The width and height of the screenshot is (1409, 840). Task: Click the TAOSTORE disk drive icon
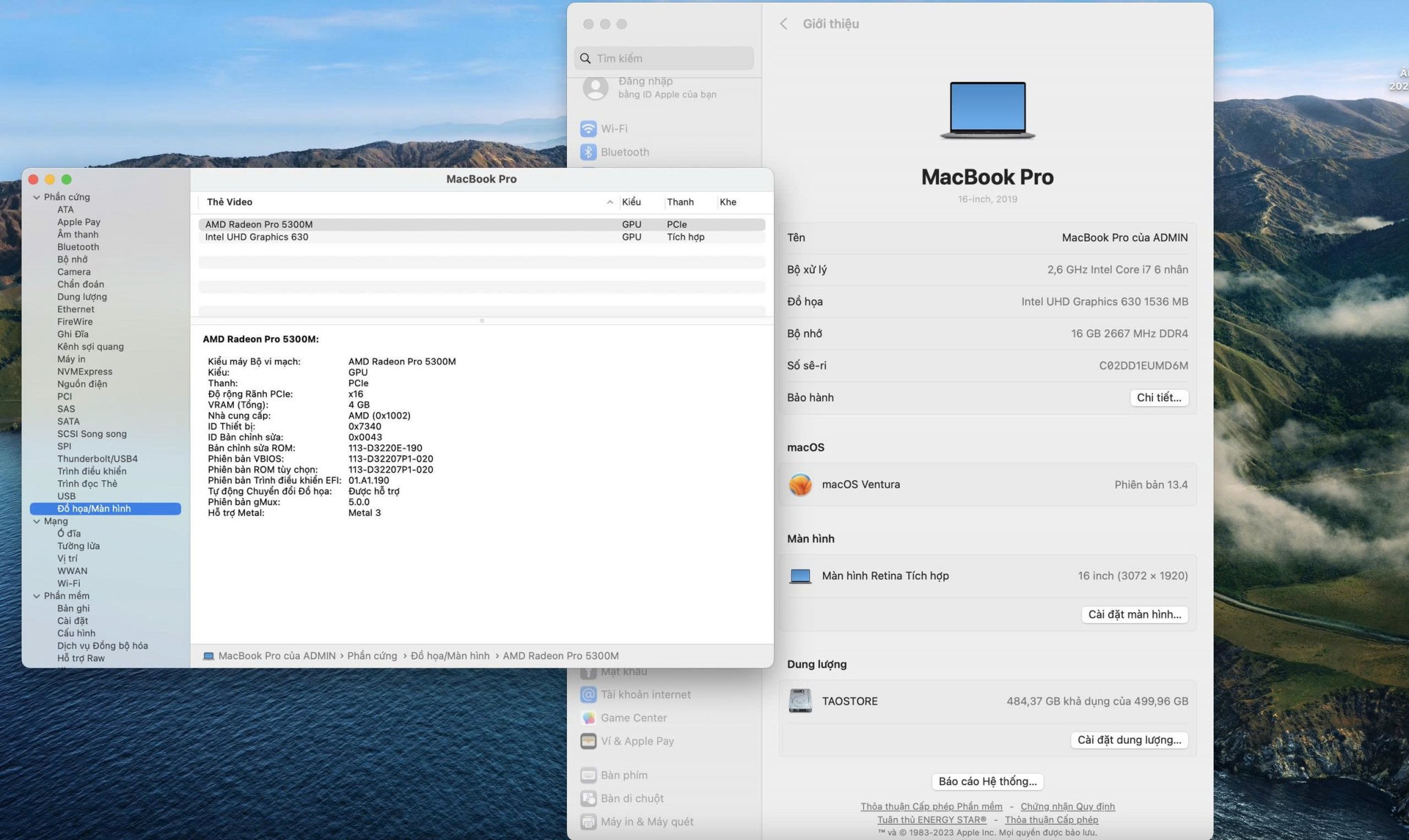[x=800, y=702]
